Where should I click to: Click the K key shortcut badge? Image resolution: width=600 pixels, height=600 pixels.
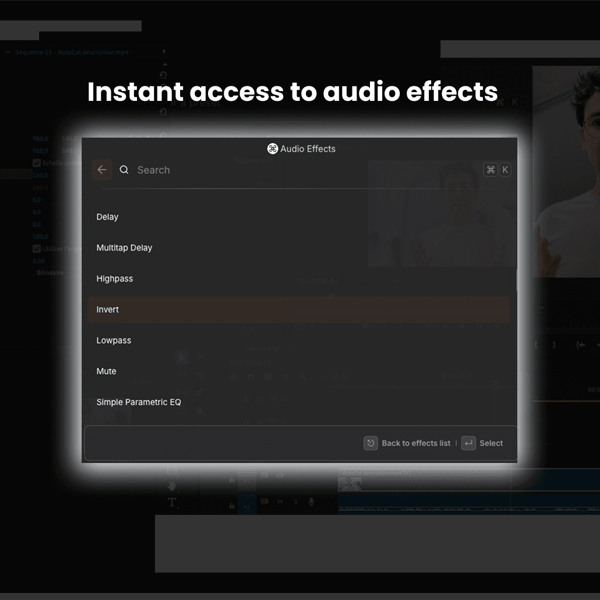point(505,170)
